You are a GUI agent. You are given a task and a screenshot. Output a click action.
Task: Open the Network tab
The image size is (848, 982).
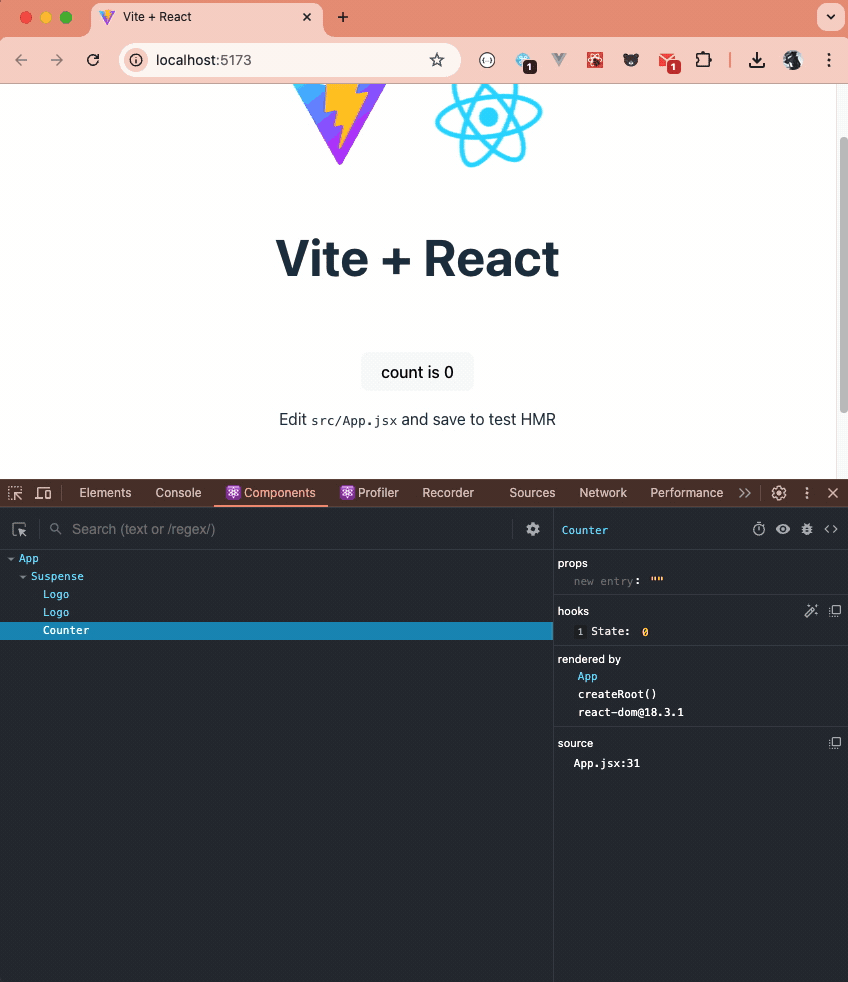click(x=603, y=493)
